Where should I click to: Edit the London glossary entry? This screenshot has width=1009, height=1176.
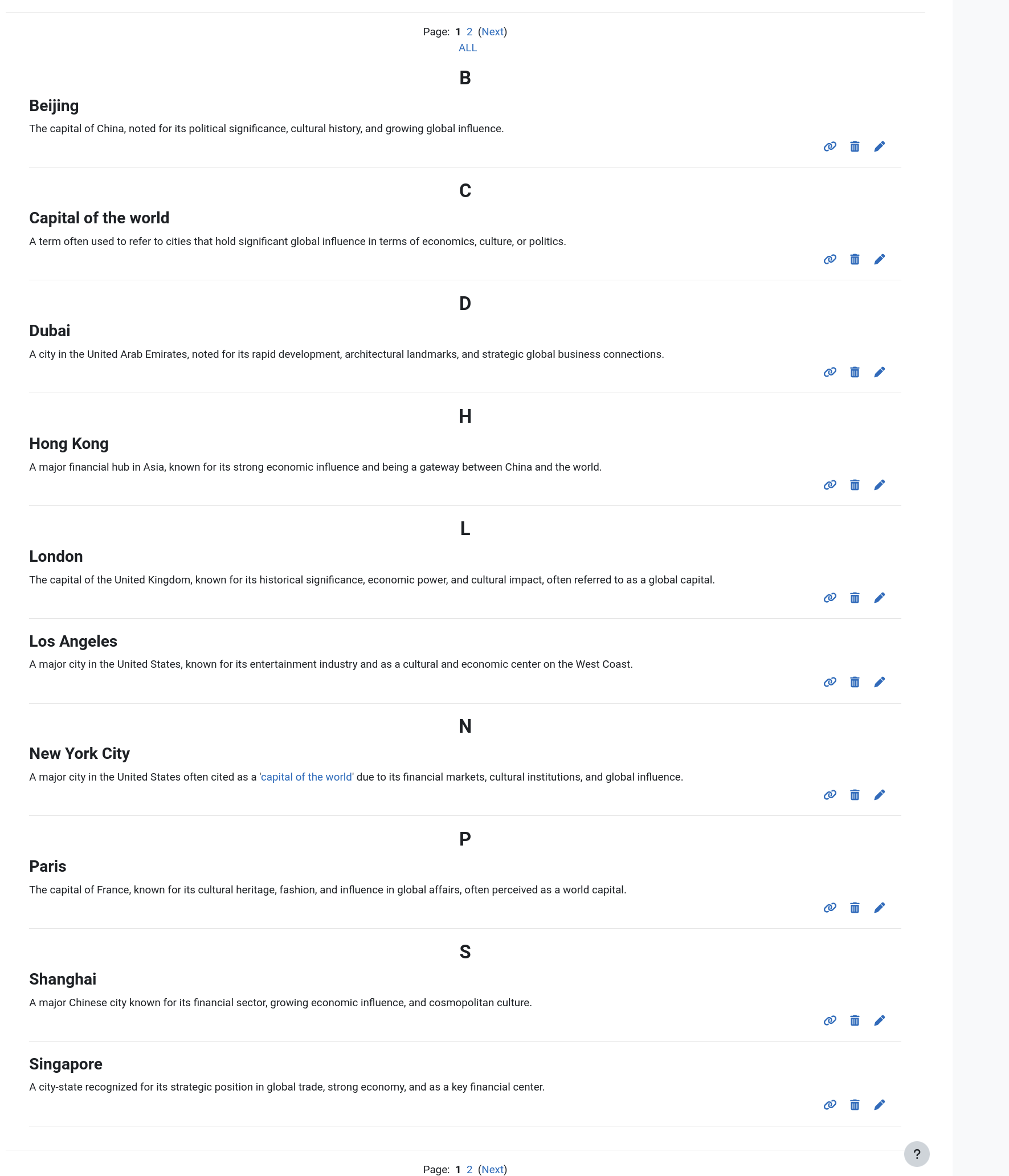click(880, 598)
